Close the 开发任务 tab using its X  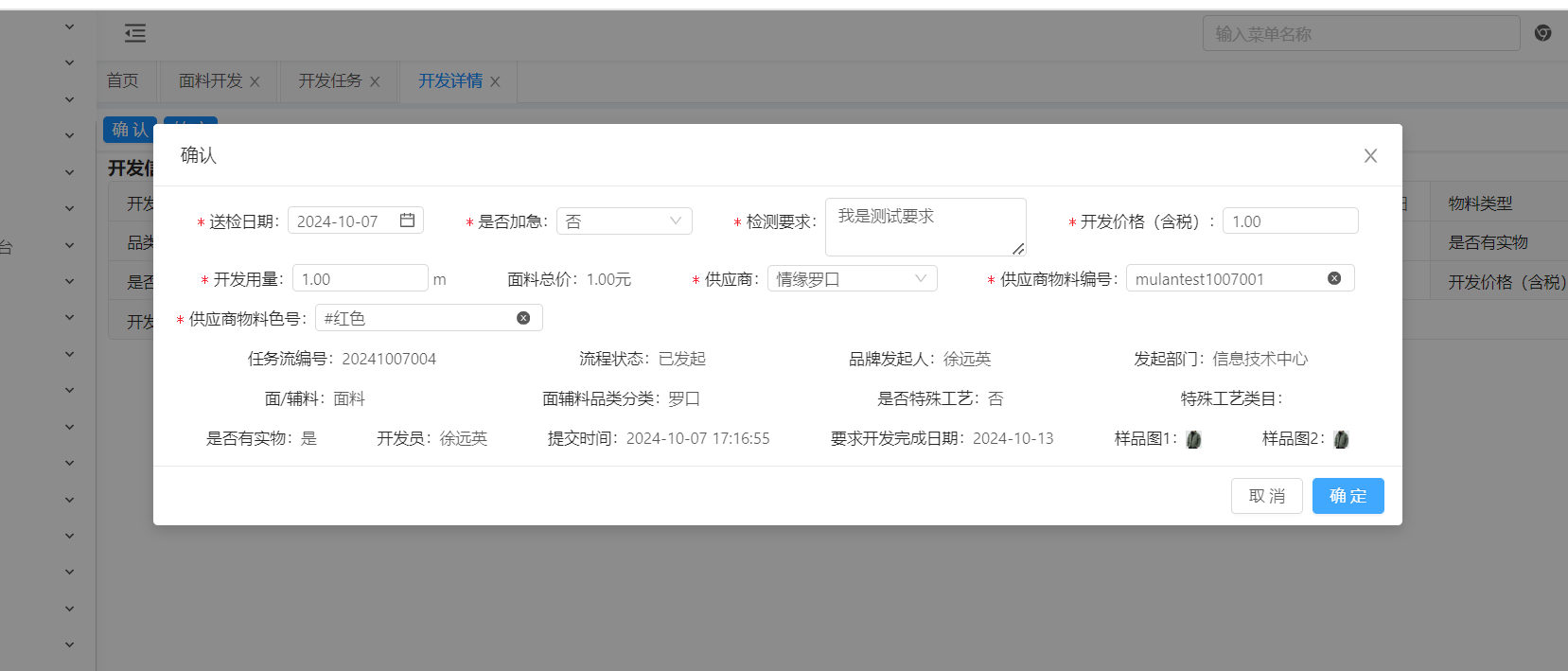375,82
